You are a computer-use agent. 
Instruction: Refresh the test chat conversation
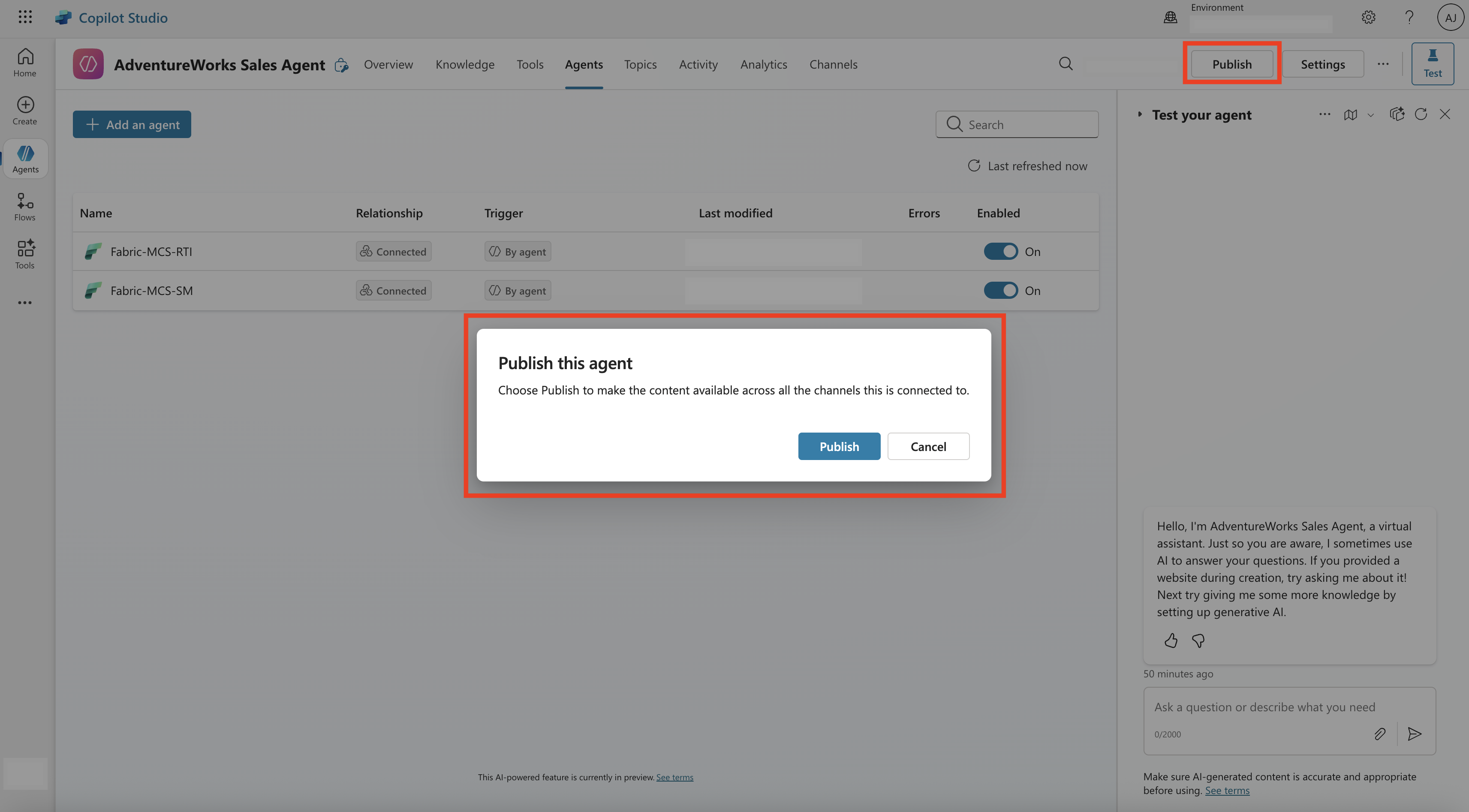click(1421, 114)
